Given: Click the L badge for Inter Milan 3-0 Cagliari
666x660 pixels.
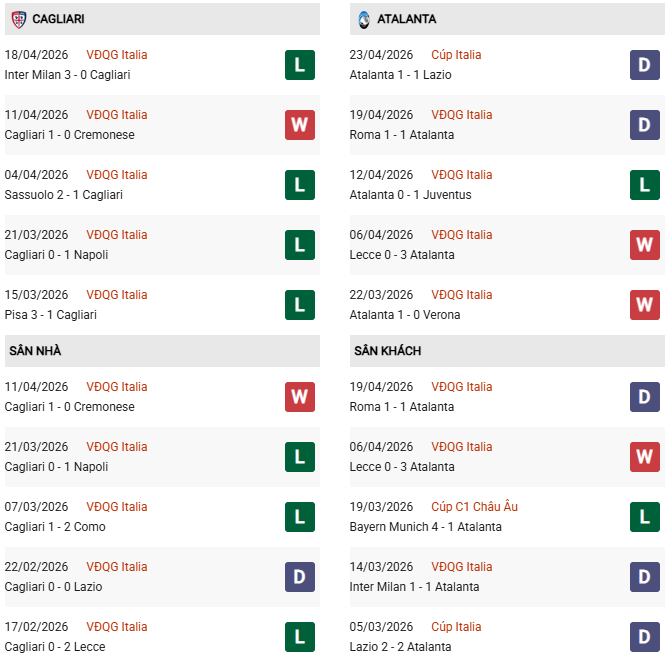Looking at the screenshot, I should point(300,65).
